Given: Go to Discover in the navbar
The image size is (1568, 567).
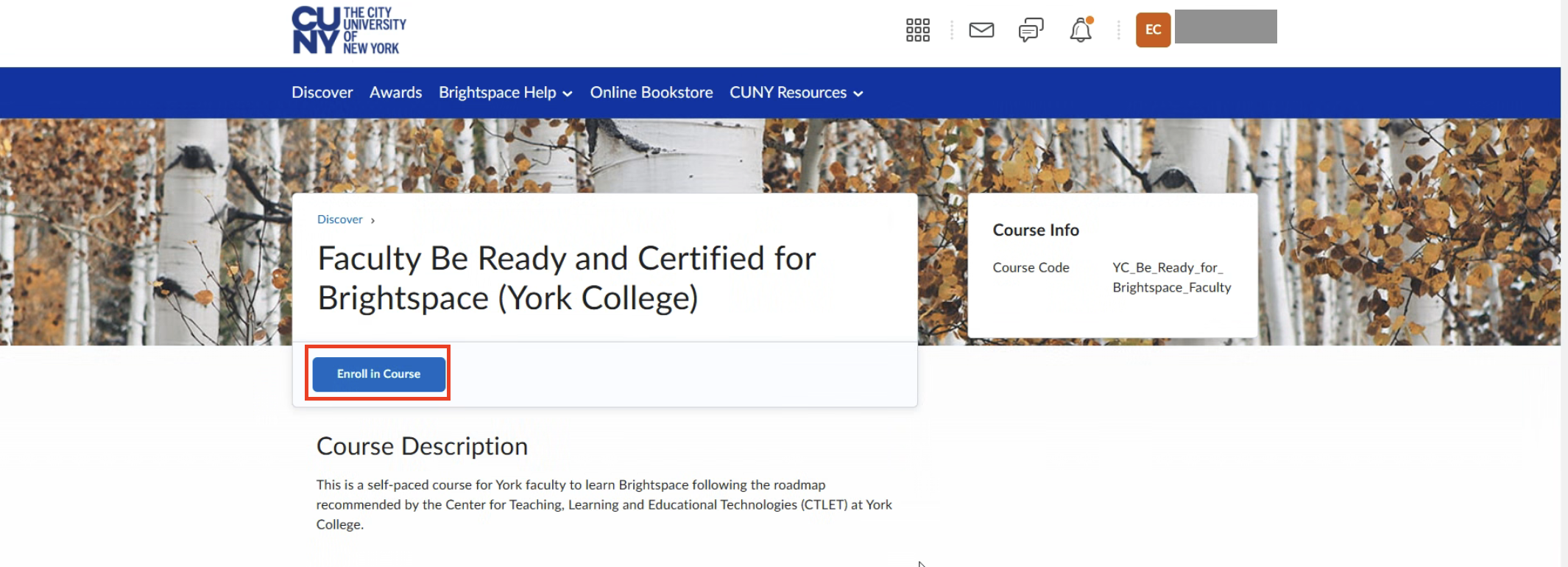Looking at the screenshot, I should click(x=322, y=93).
